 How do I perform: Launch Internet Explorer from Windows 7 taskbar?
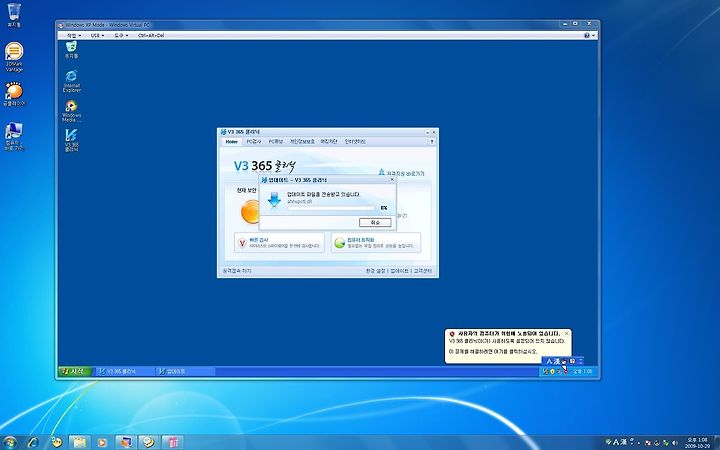pyautogui.click(x=33, y=442)
